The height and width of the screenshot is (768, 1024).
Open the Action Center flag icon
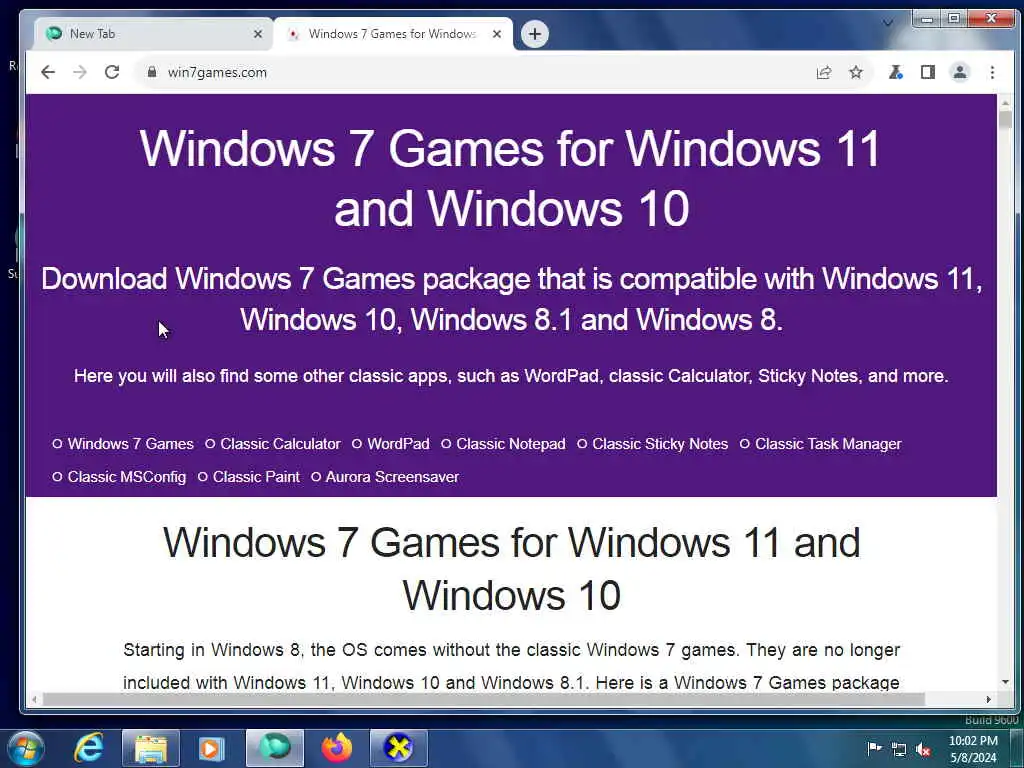(x=874, y=748)
